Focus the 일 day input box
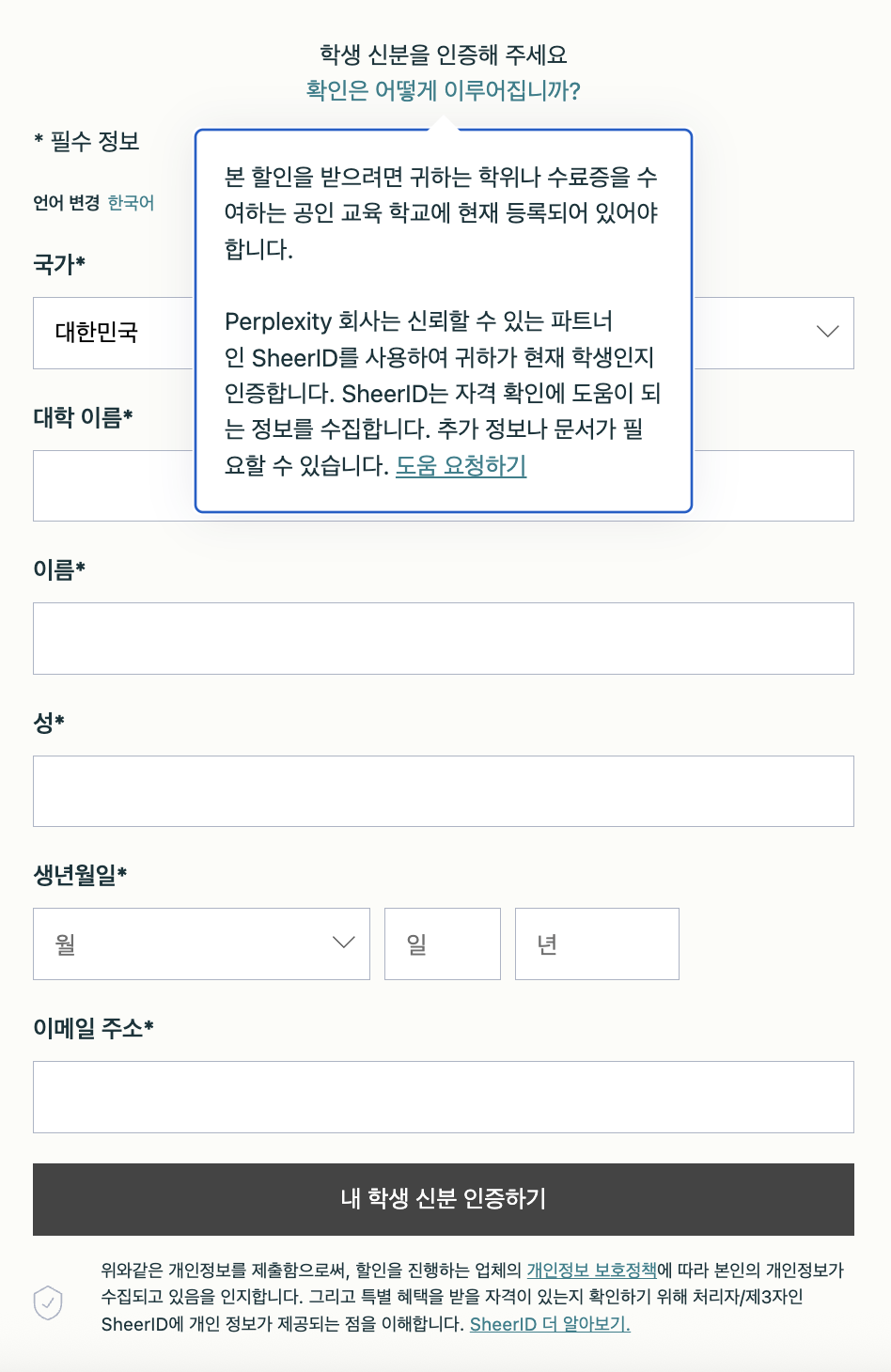The height and width of the screenshot is (1372, 891). point(442,943)
